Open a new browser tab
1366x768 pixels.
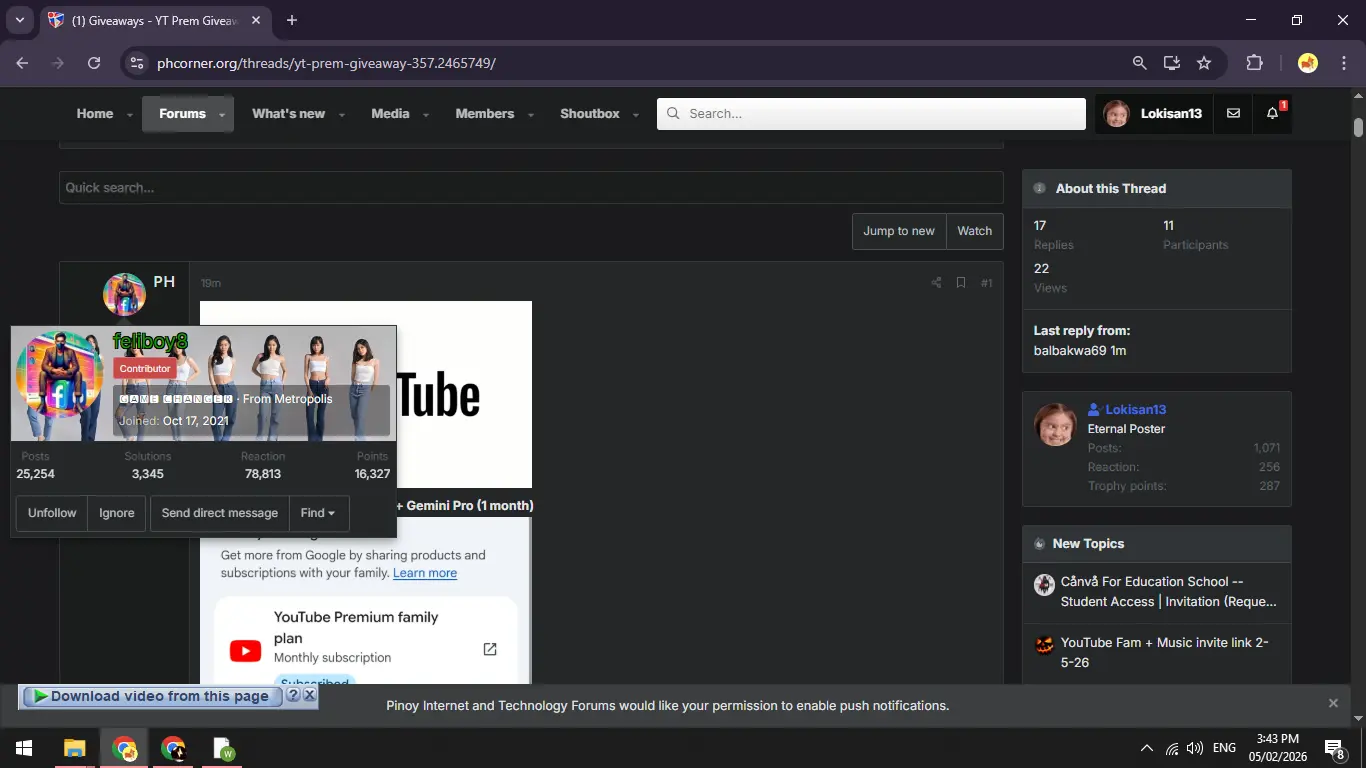point(292,20)
